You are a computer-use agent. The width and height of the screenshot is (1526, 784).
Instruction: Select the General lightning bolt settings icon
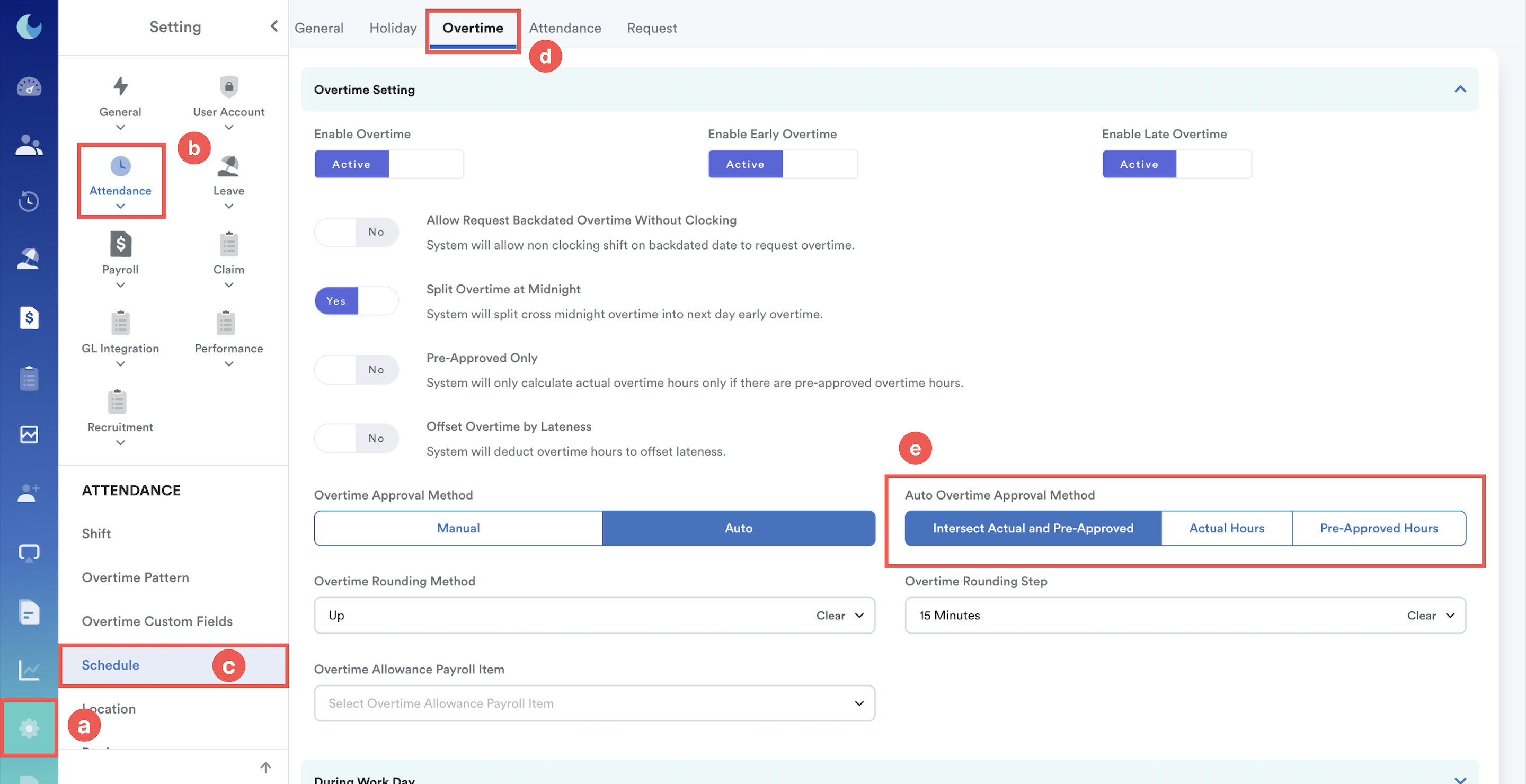[x=120, y=87]
